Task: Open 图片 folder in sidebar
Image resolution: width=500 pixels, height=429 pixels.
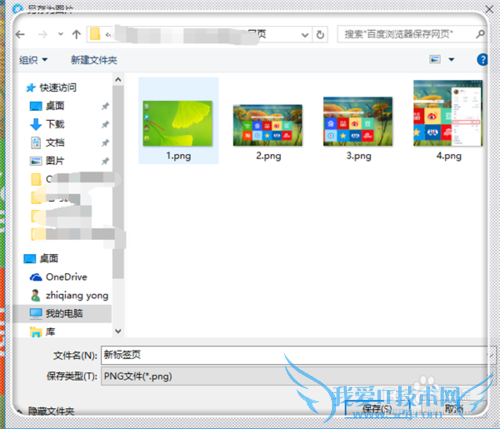Action: [55, 161]
